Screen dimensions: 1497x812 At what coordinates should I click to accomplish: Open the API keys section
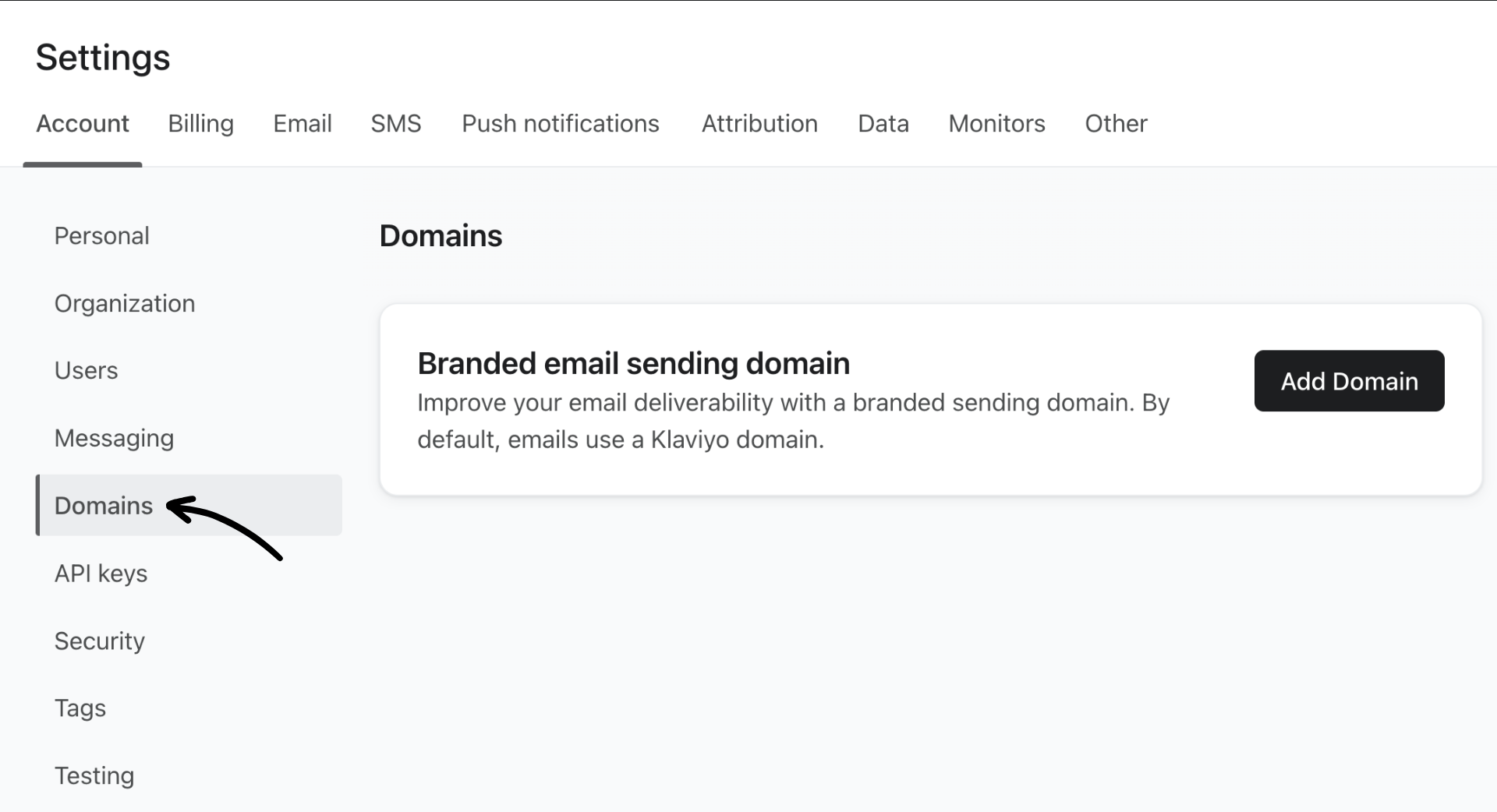click(x=101, y=573)
